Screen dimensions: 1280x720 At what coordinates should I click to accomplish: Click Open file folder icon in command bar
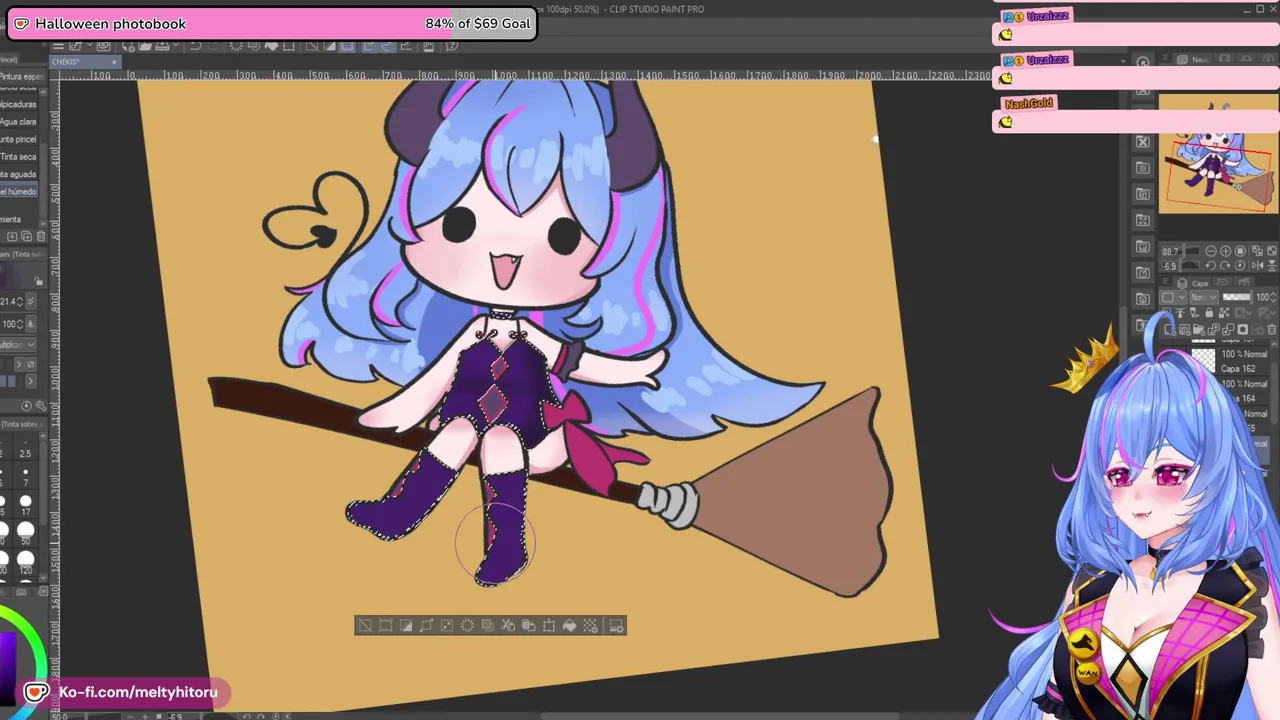point(145,46)
